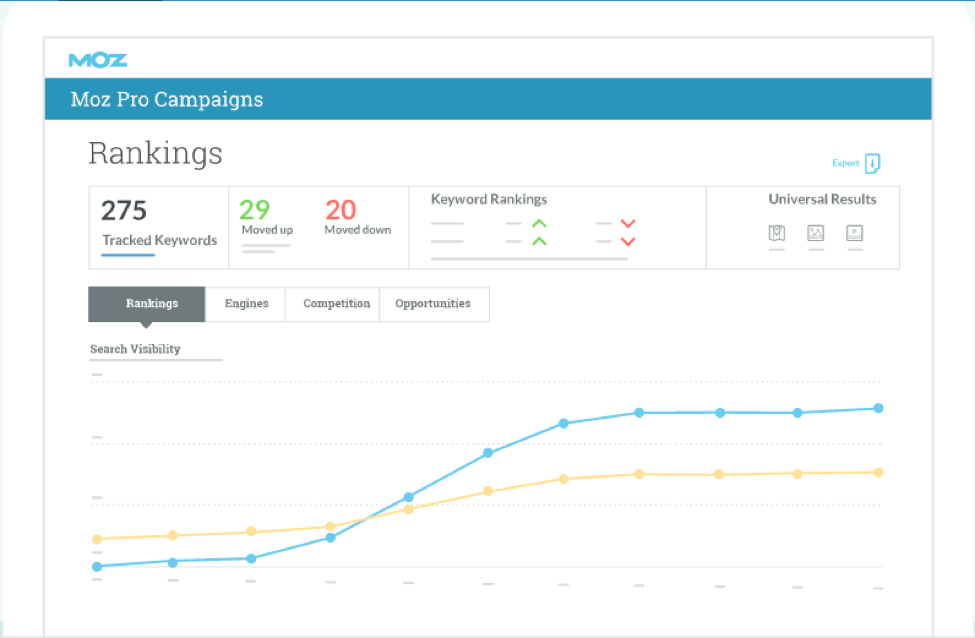
Task: Click the blue progress underline below Tracked Keywords
Action: [126, 255]
